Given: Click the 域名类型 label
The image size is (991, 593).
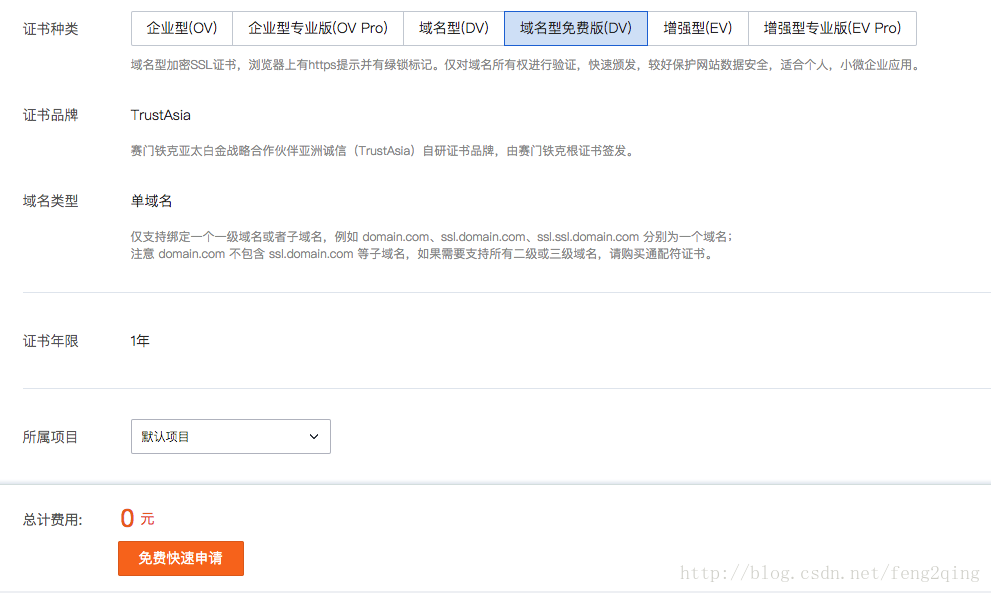Looking at the screenshot, I should 51,201.
